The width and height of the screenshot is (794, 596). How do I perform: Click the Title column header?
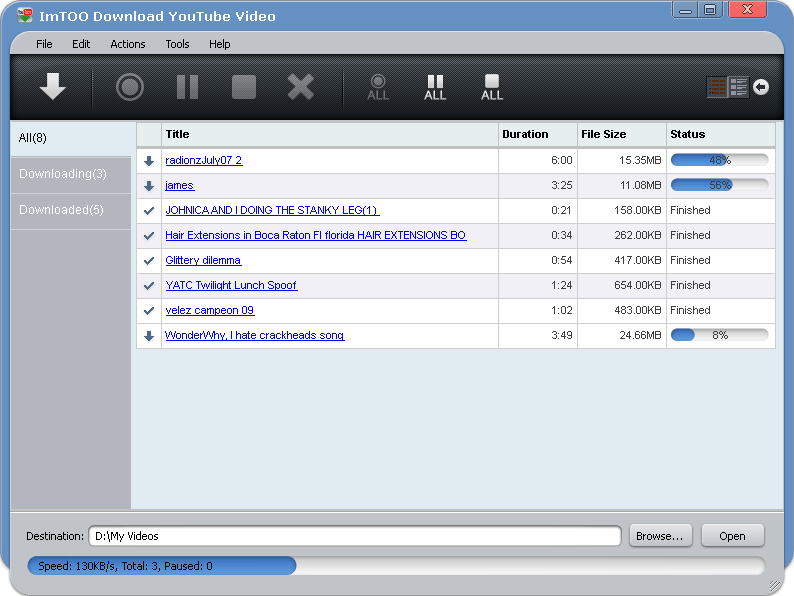click(330, 135)
